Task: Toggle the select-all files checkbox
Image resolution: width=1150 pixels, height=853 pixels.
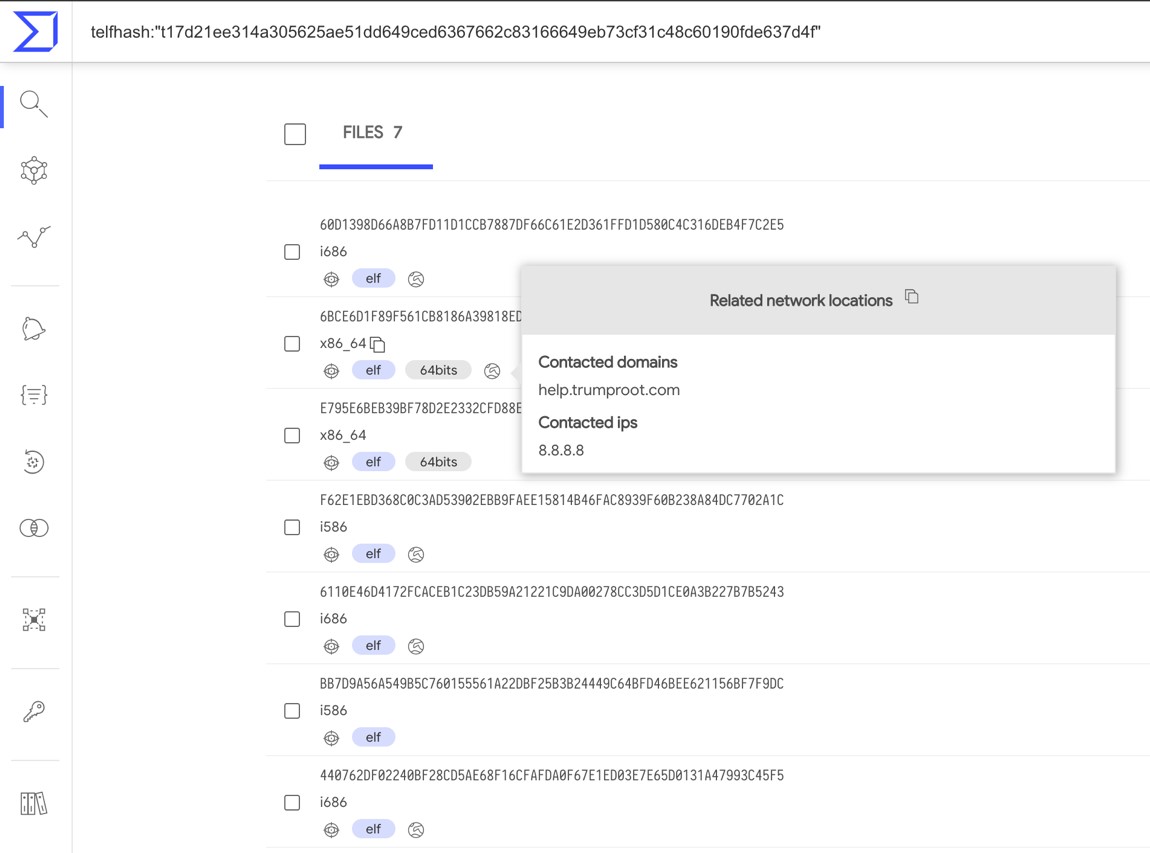Action: [295, 134]
